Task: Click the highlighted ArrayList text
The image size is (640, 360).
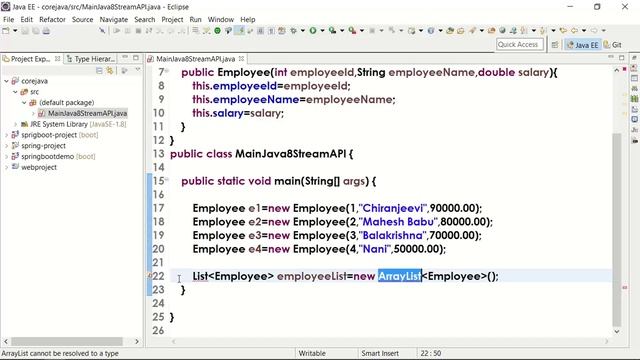Action: coord(399,276)
